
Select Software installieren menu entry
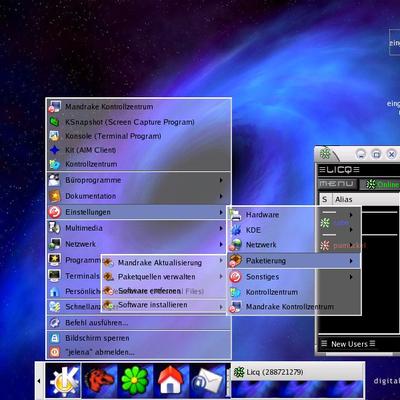(x=163, y=305)
